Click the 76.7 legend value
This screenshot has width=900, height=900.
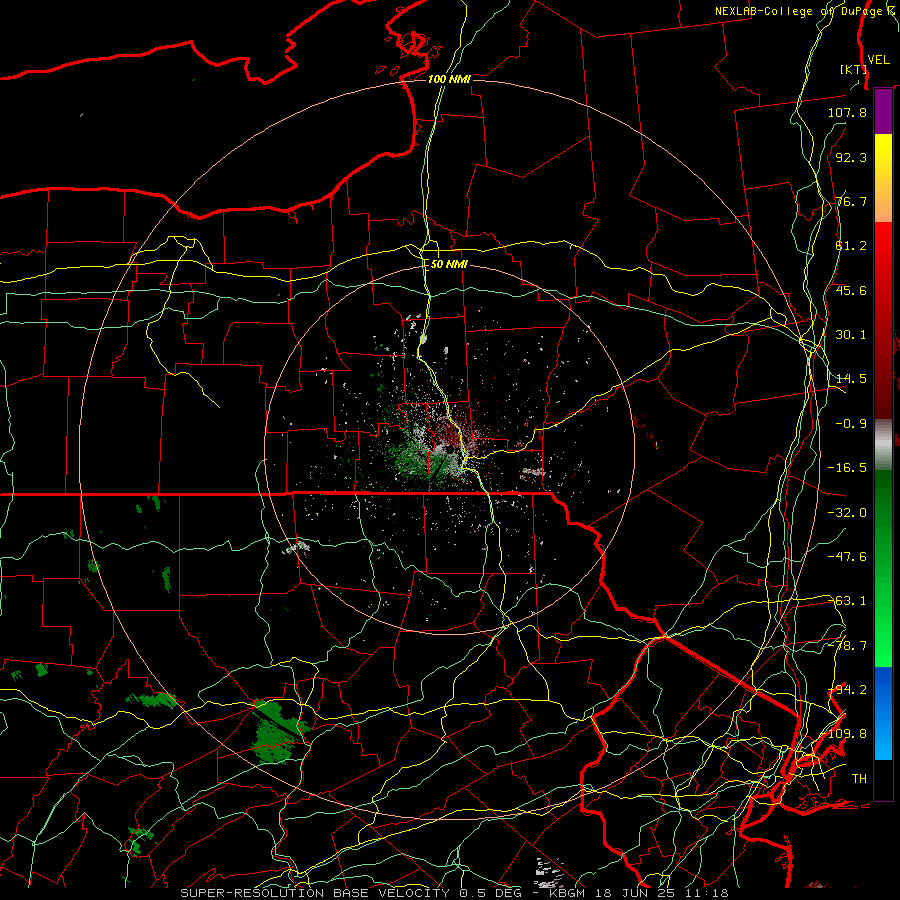click(x=851, y=201)
